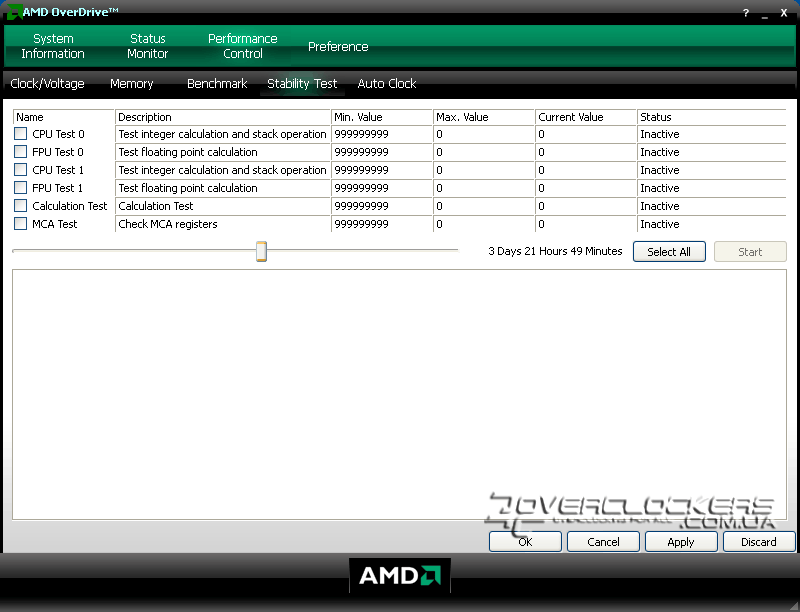Select the 'FPU Test 0' name text
The width and height of the screenshot is (800, 612).
[58, 152]
